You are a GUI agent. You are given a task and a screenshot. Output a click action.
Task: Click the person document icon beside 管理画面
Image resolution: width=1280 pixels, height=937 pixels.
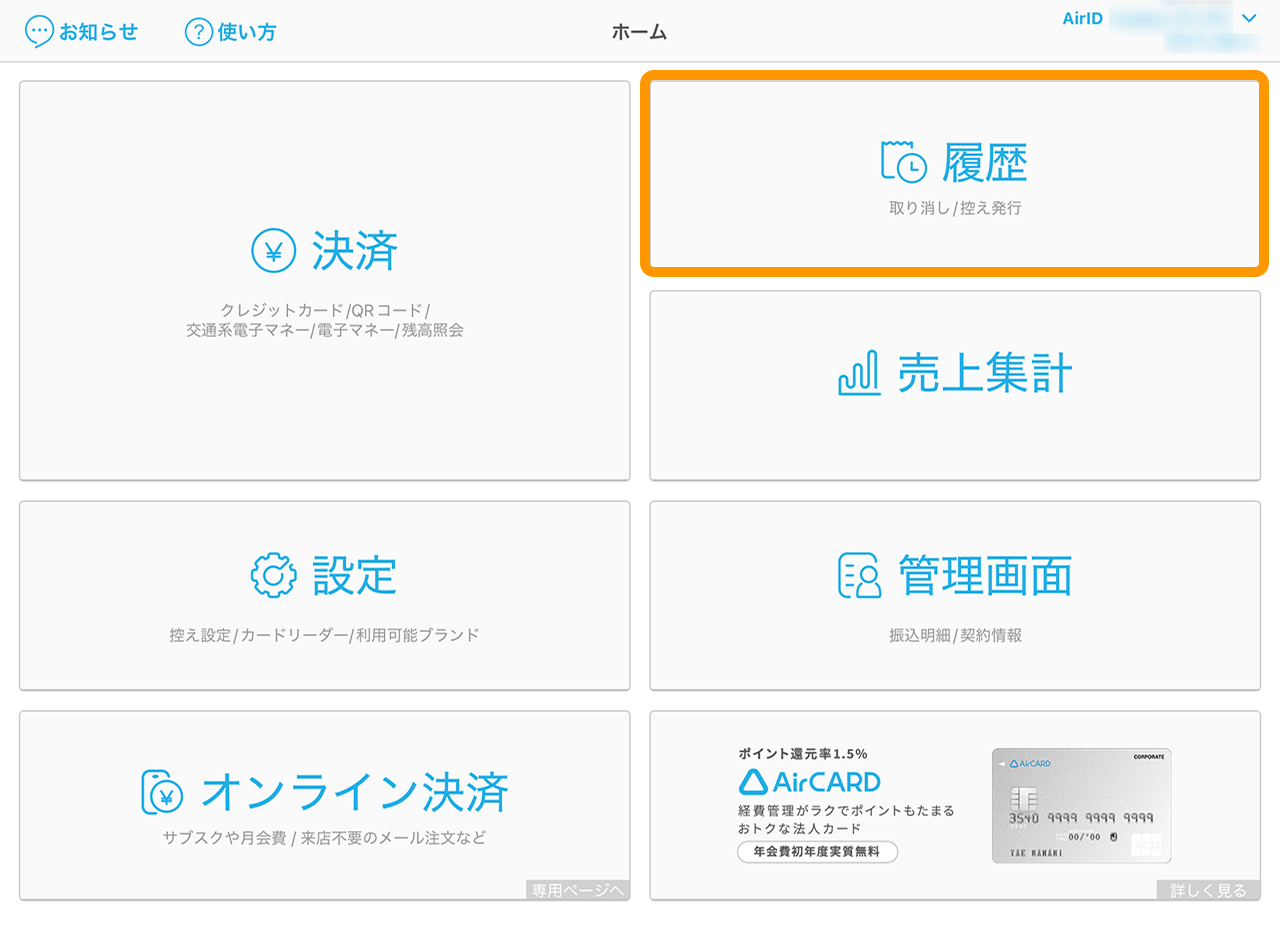859,575
